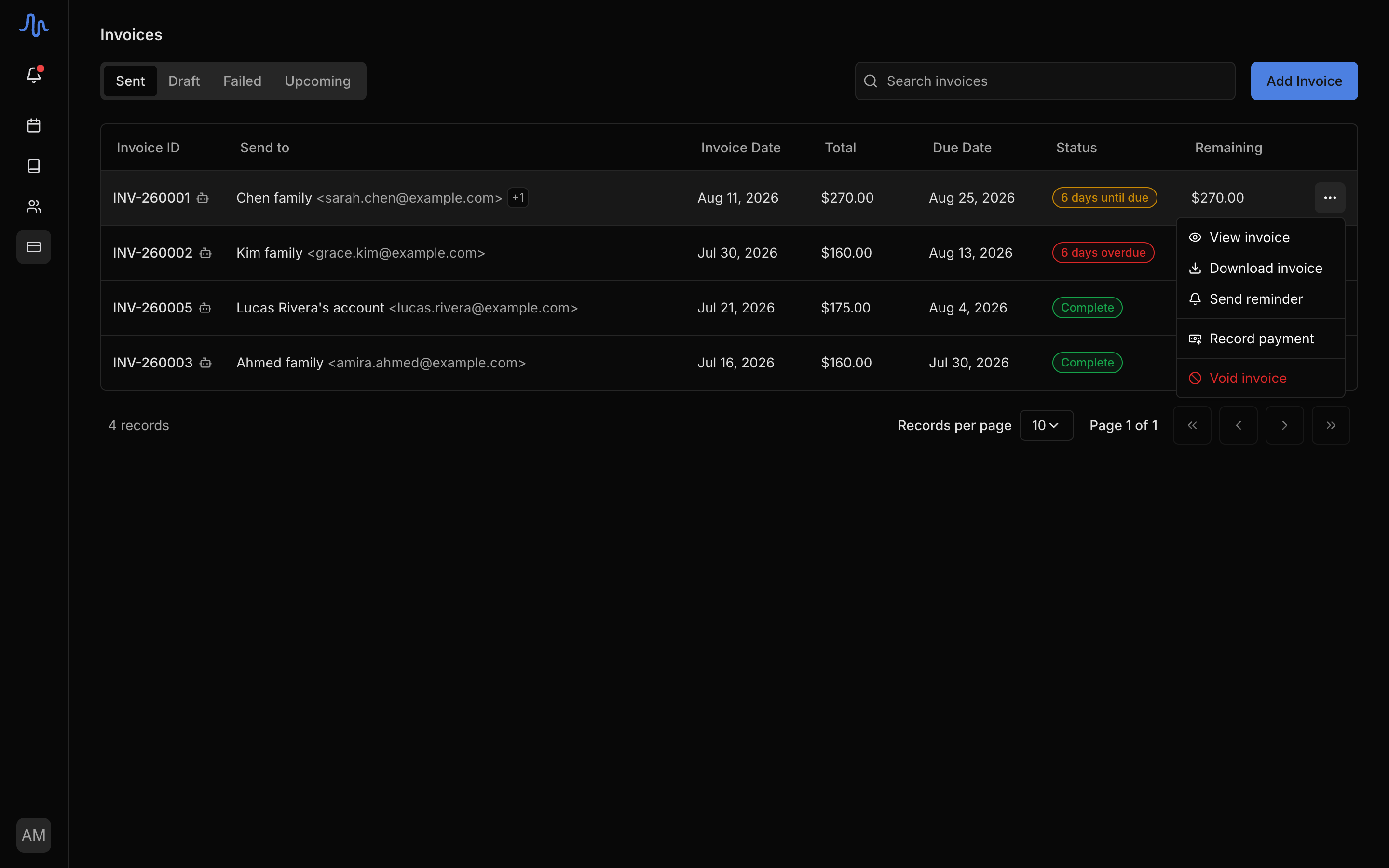
Task: Select the invoices card icon in sidebar
Action: (34, 247)
